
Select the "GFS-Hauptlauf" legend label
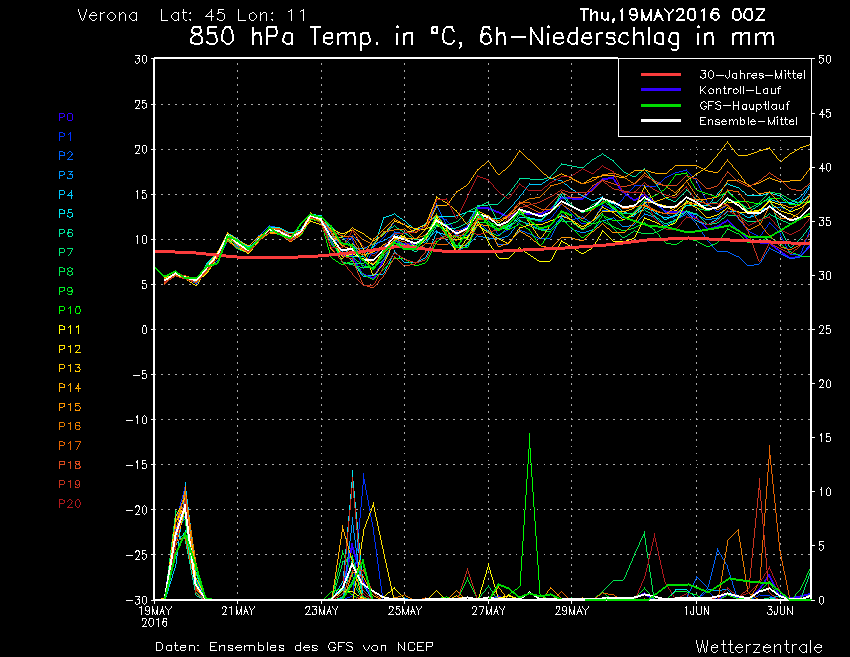pyautogui.click(x=744, y=106)
